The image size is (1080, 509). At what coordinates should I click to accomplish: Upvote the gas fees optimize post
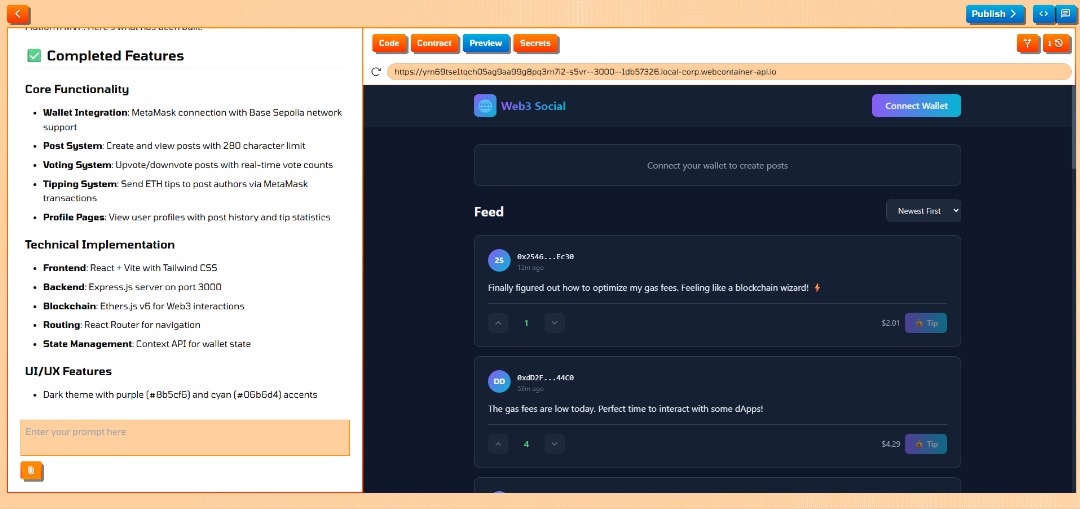(x=498, y=322)
